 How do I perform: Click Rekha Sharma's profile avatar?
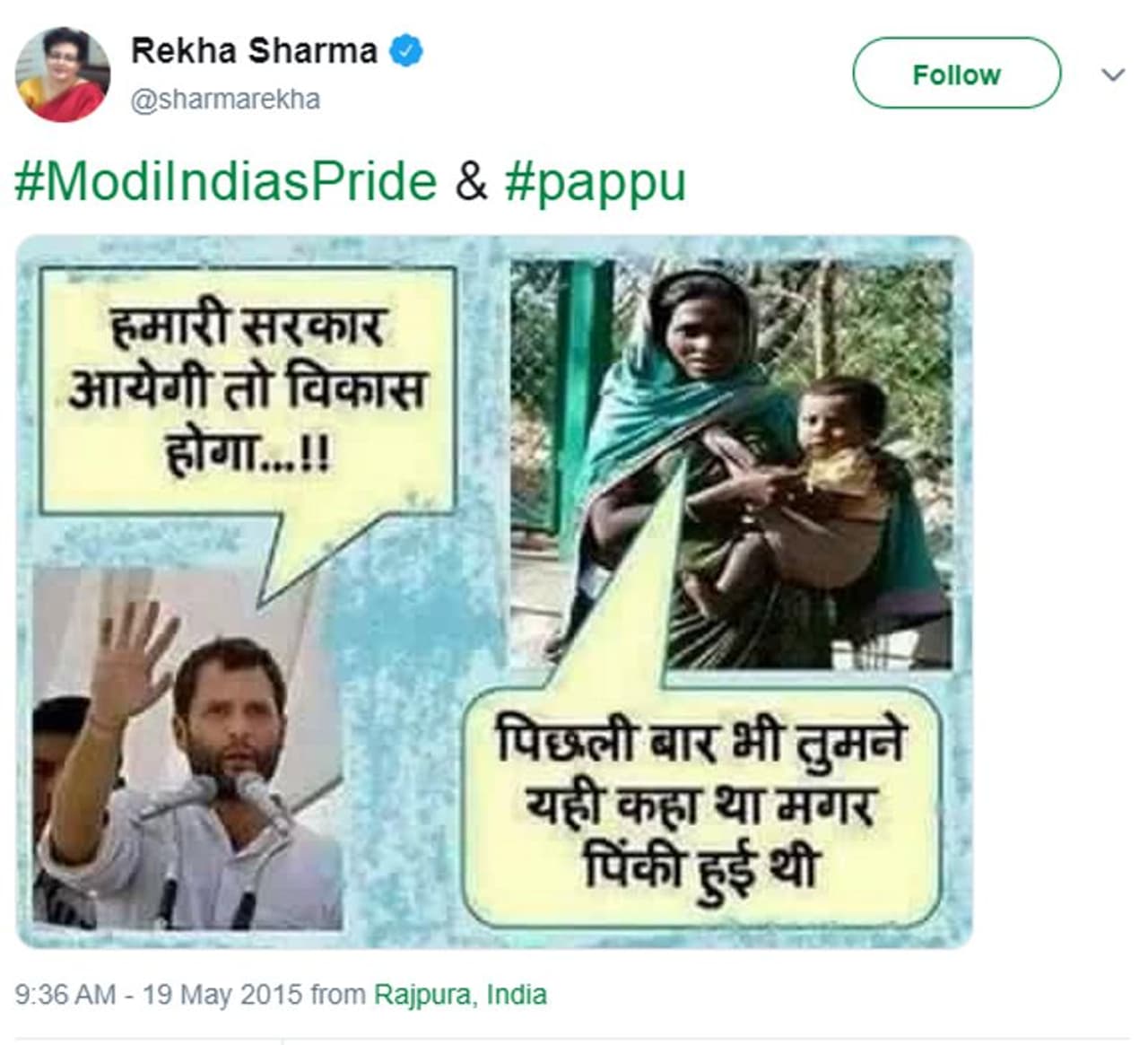pyautogui.click(x=63, y=74)
